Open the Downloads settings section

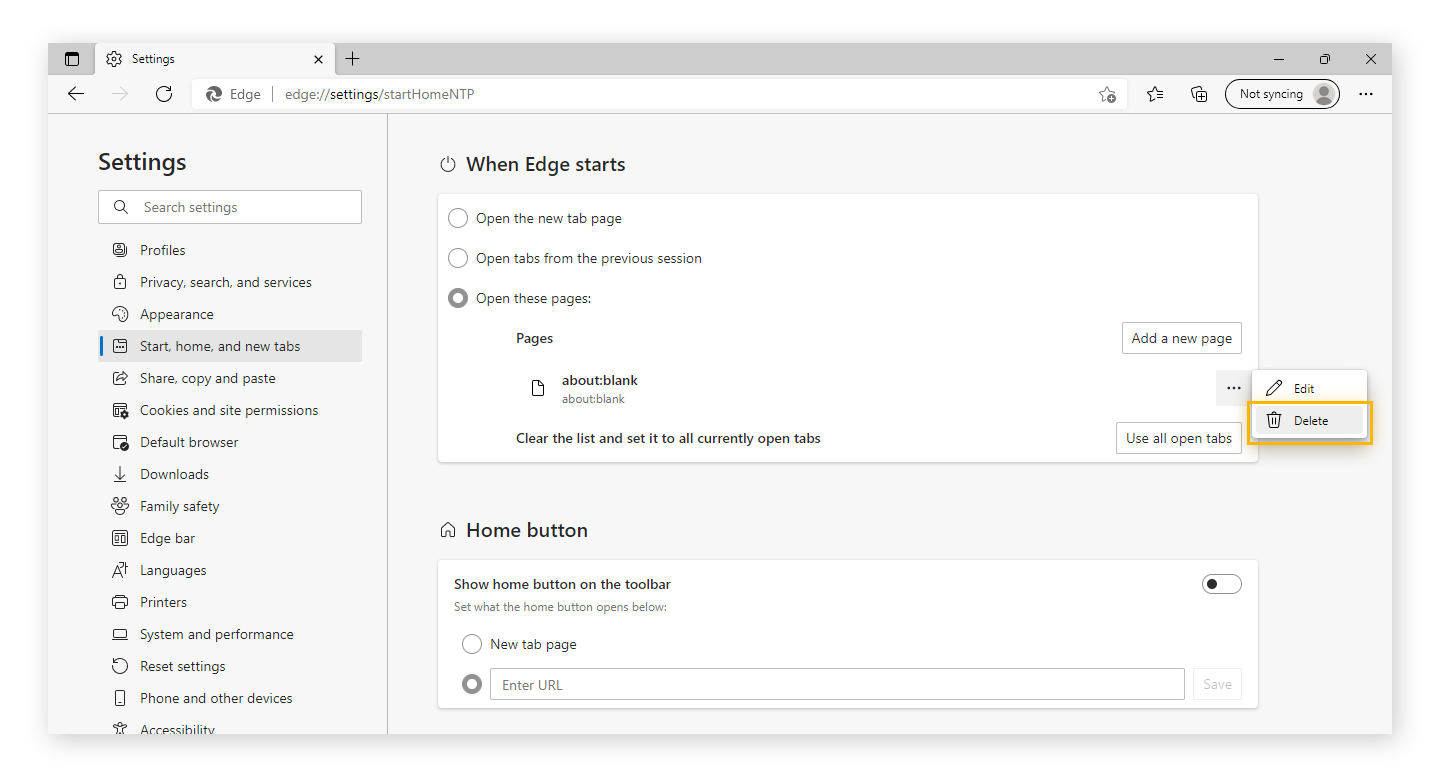pyautogui.click(x=173, y=473)
